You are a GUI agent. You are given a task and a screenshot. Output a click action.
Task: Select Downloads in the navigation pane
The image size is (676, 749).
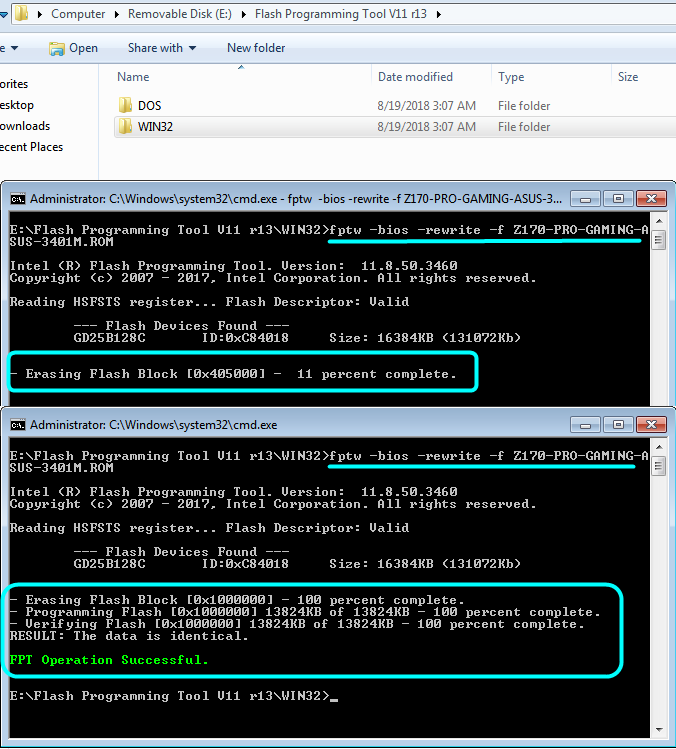click(25, 126)
